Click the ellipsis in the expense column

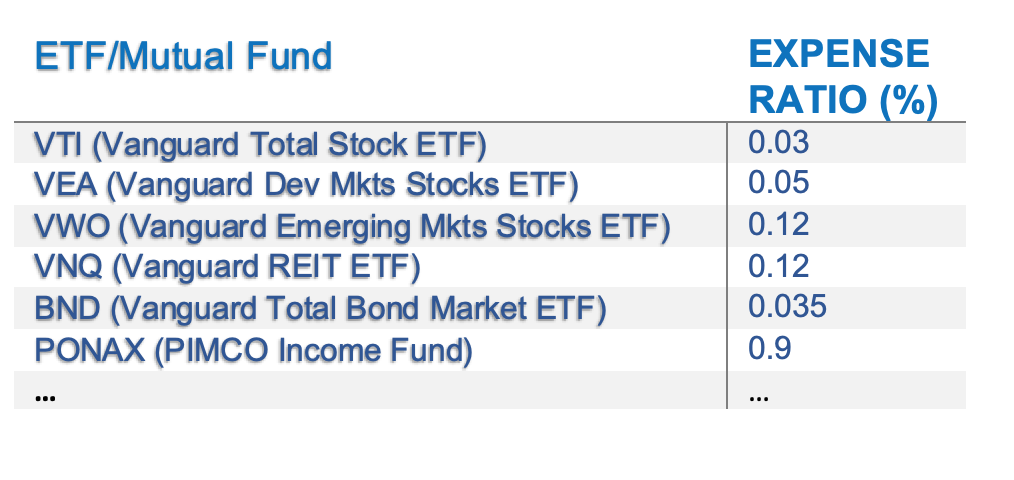coord(759,398)
